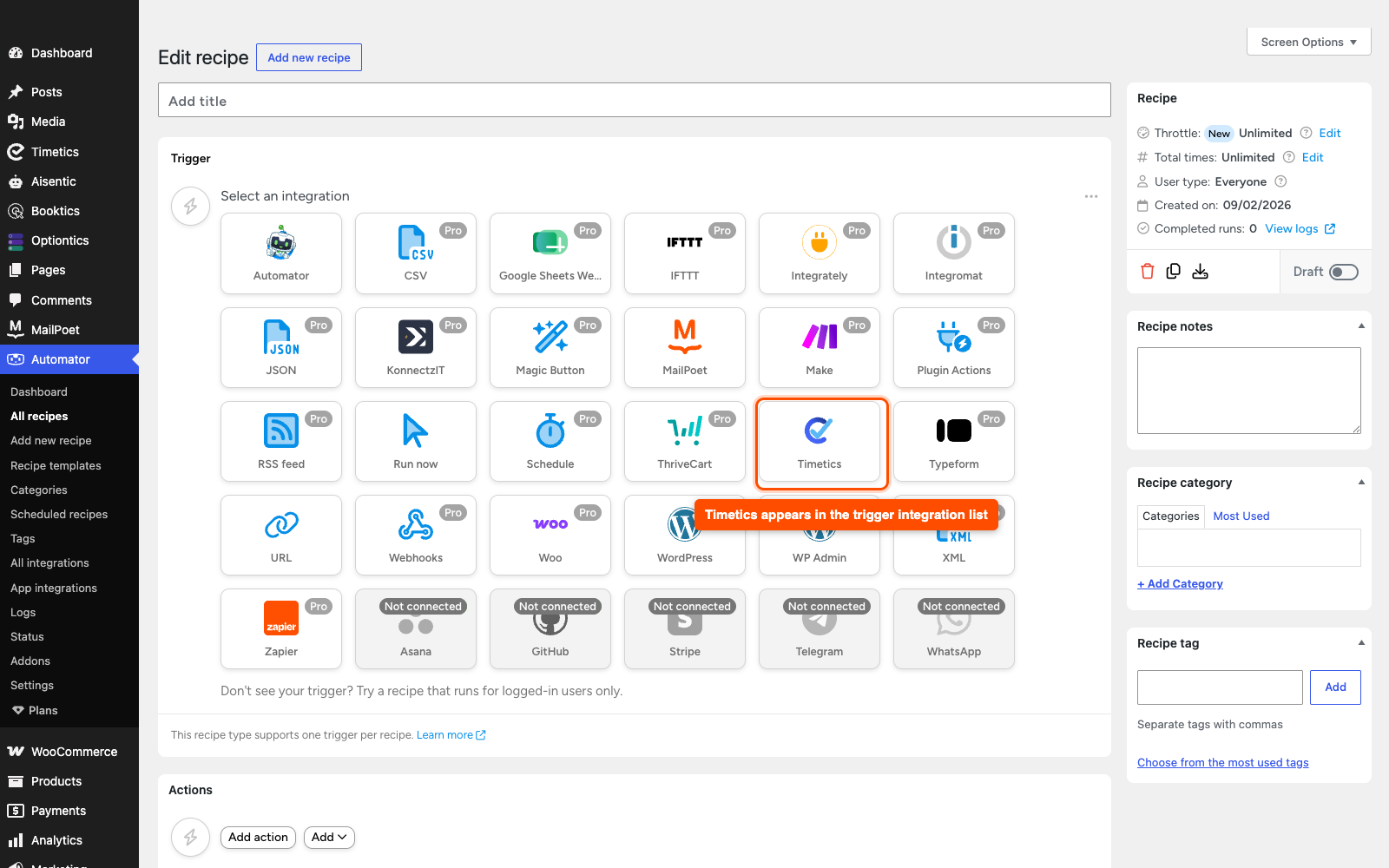
Task: Select the Schedule integration tile
Action: pos(550,441)
